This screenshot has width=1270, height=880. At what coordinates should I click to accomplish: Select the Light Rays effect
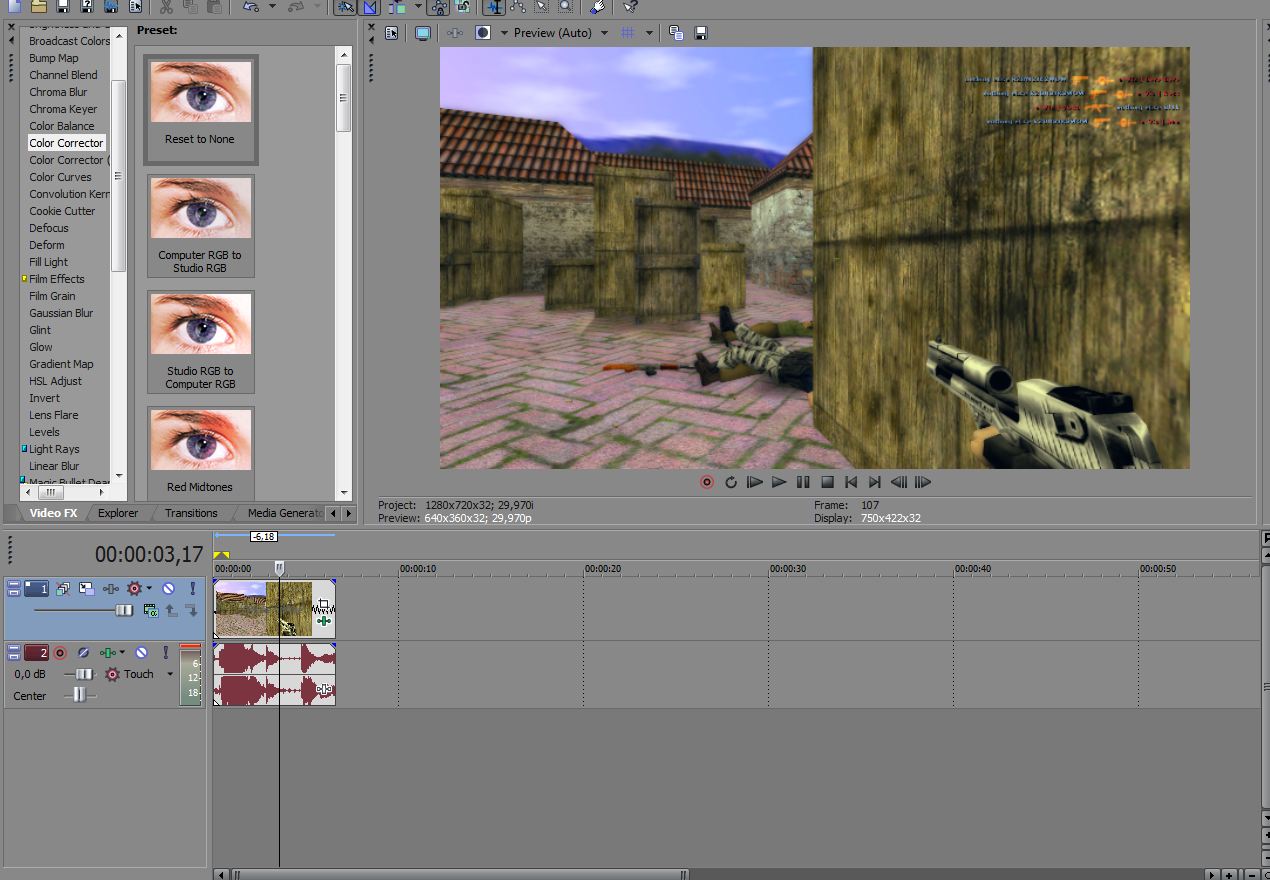pyautogui.click(x=54, y=449)
